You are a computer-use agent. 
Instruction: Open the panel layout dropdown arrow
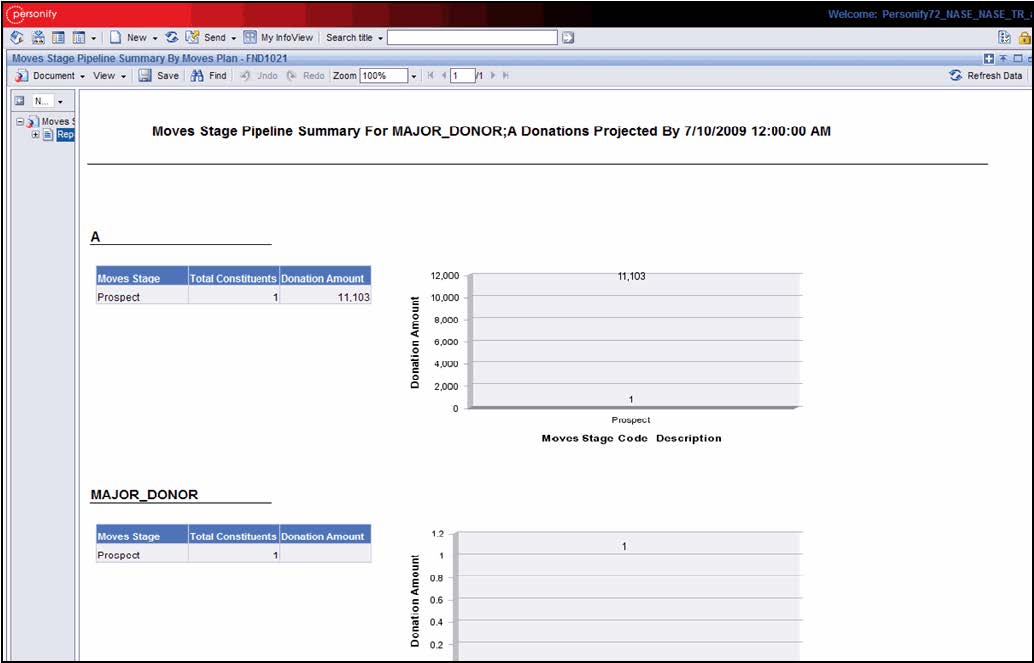click(x=93, y=38)
